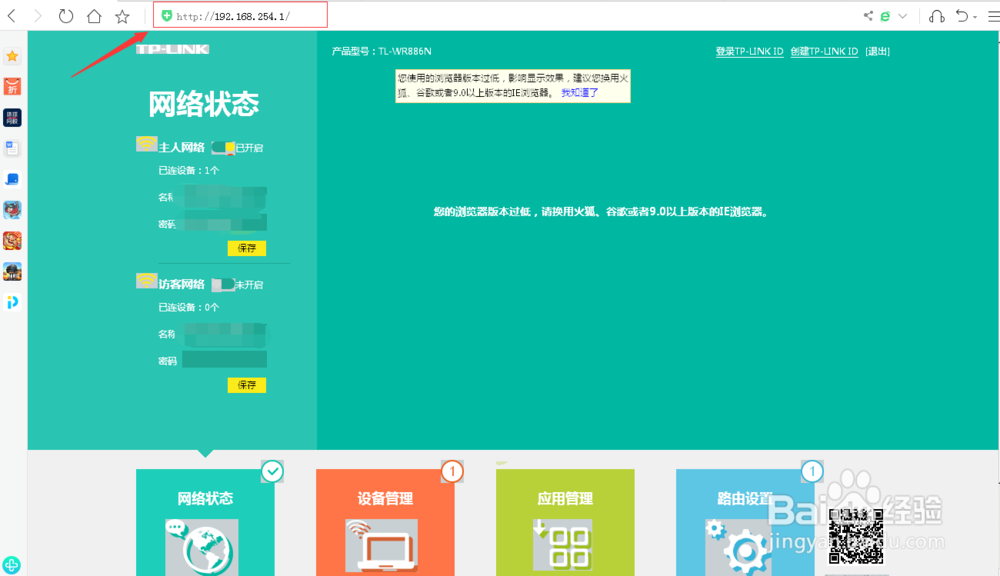The height and width of the screenshot is (576, 1000).
Task: Click the 主人网络 name input field
Action: tap(225, 197)
